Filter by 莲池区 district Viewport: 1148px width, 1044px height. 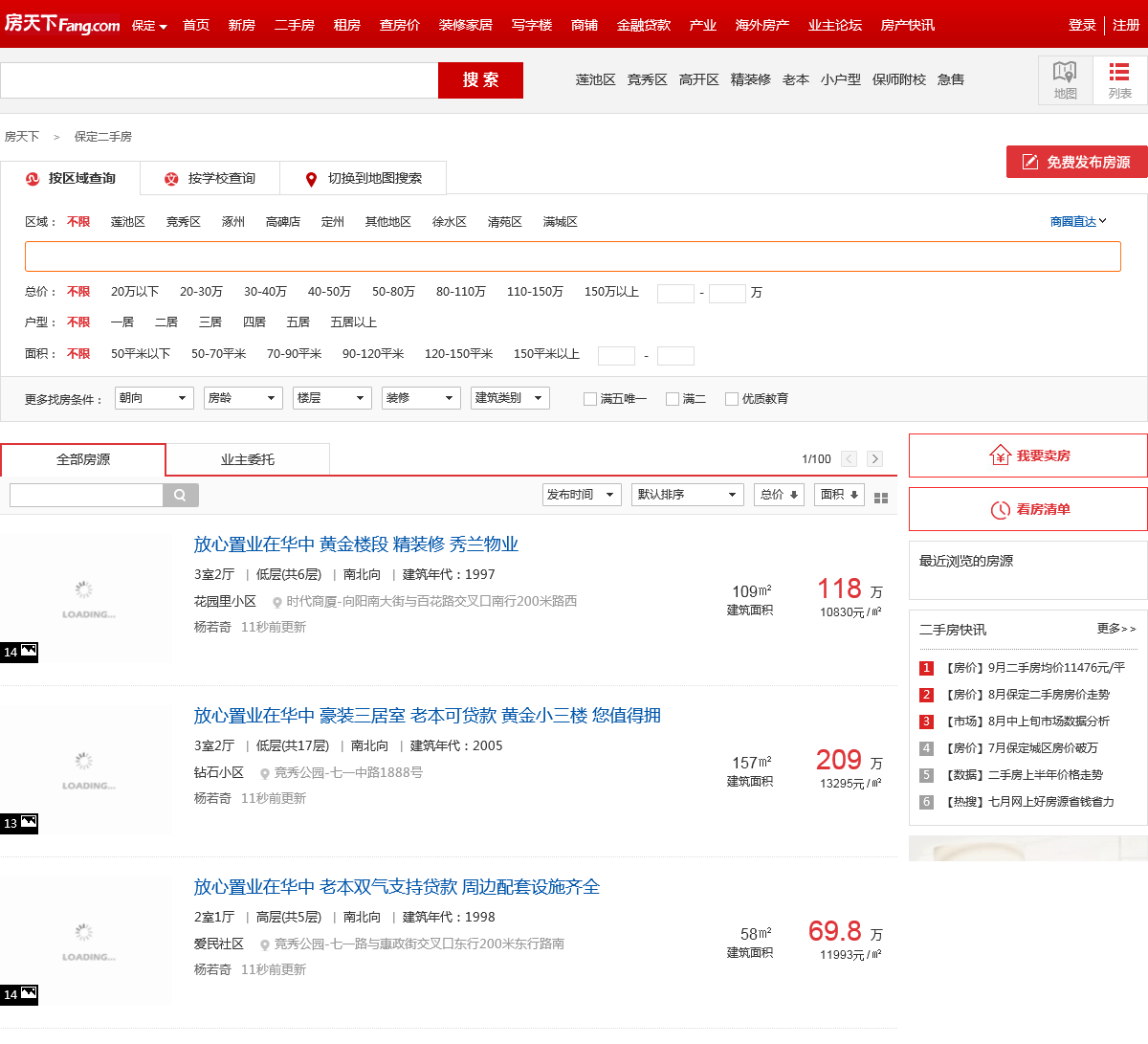[x=127, y=221]
